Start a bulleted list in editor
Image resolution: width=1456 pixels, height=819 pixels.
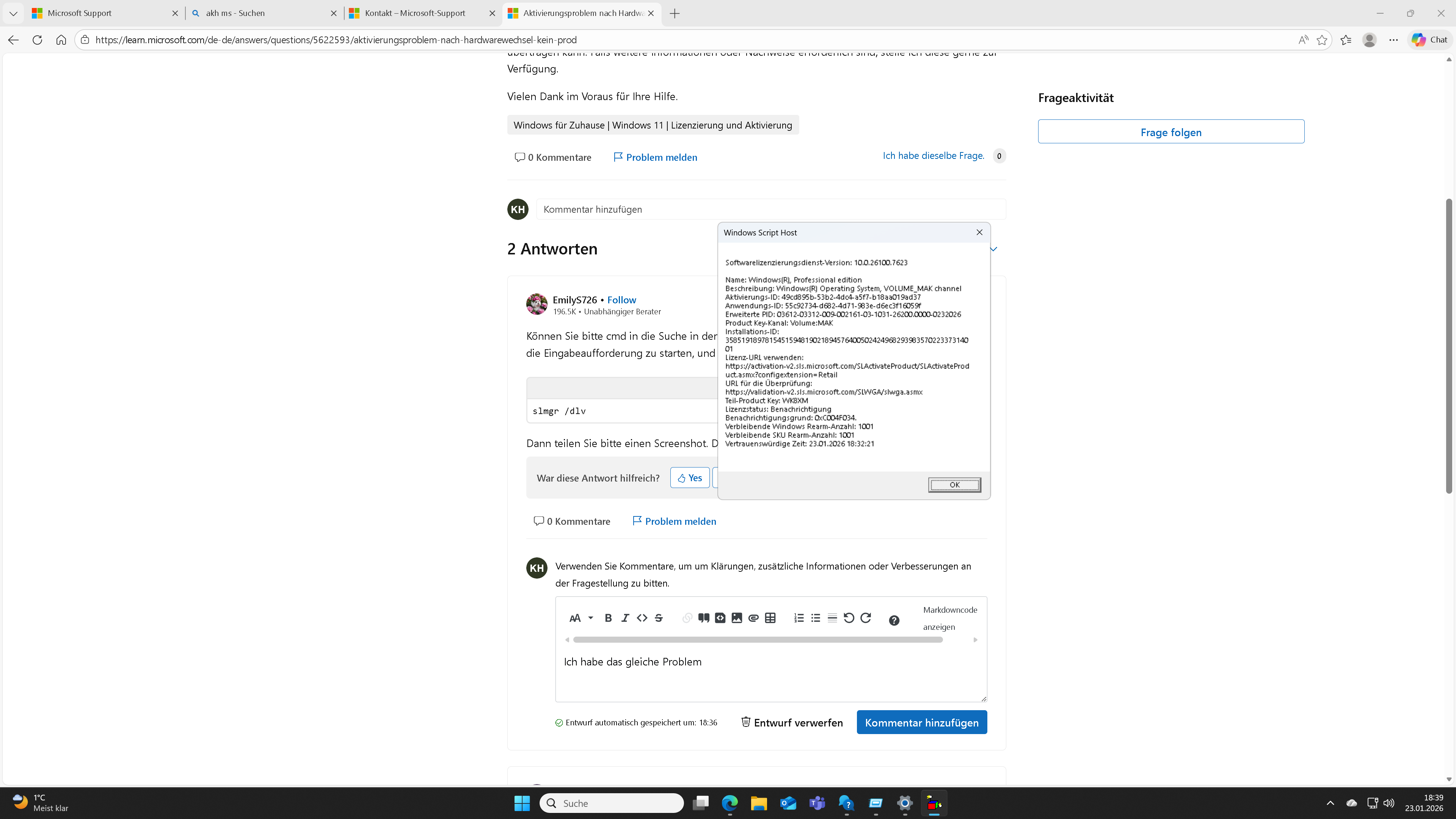pos(816,618)
